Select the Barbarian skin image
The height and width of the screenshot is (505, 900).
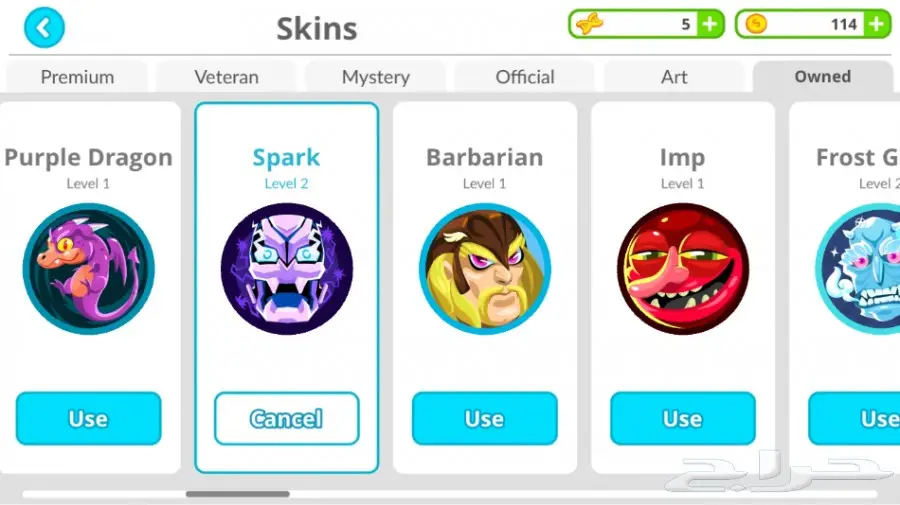(484, 269)
